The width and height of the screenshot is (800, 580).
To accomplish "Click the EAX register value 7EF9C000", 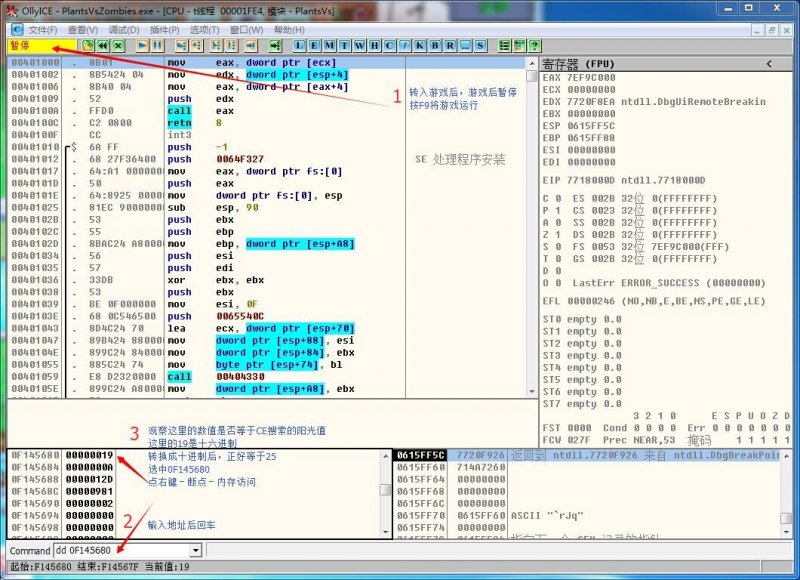I will (591, 78).
